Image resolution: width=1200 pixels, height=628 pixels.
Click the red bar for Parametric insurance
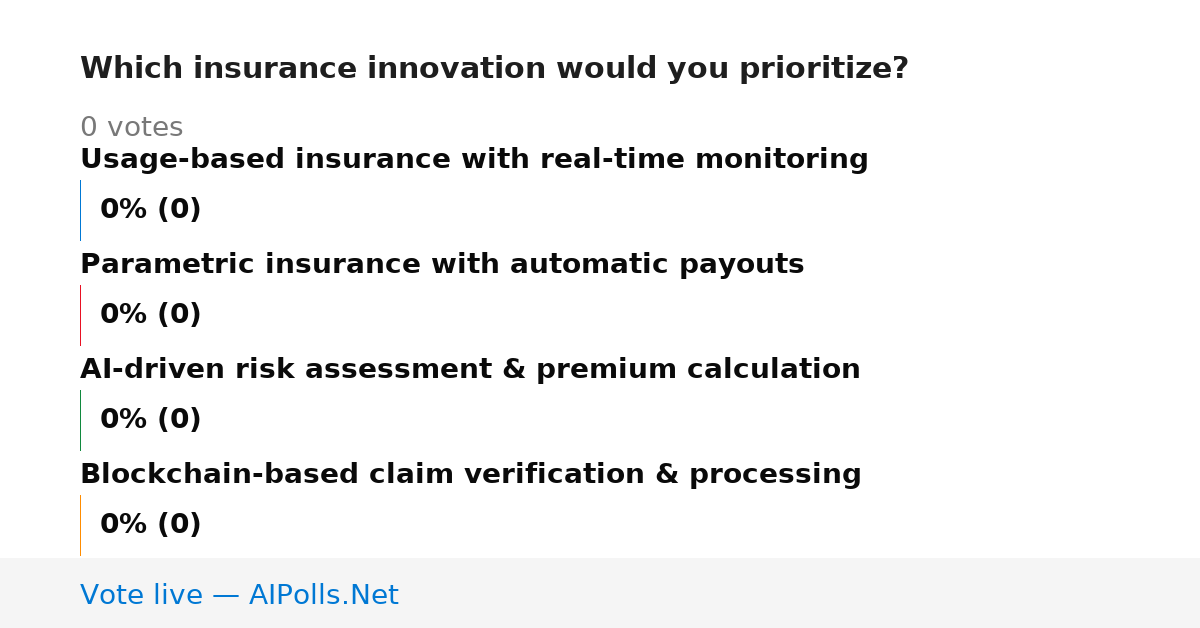[x=80, y=315]
